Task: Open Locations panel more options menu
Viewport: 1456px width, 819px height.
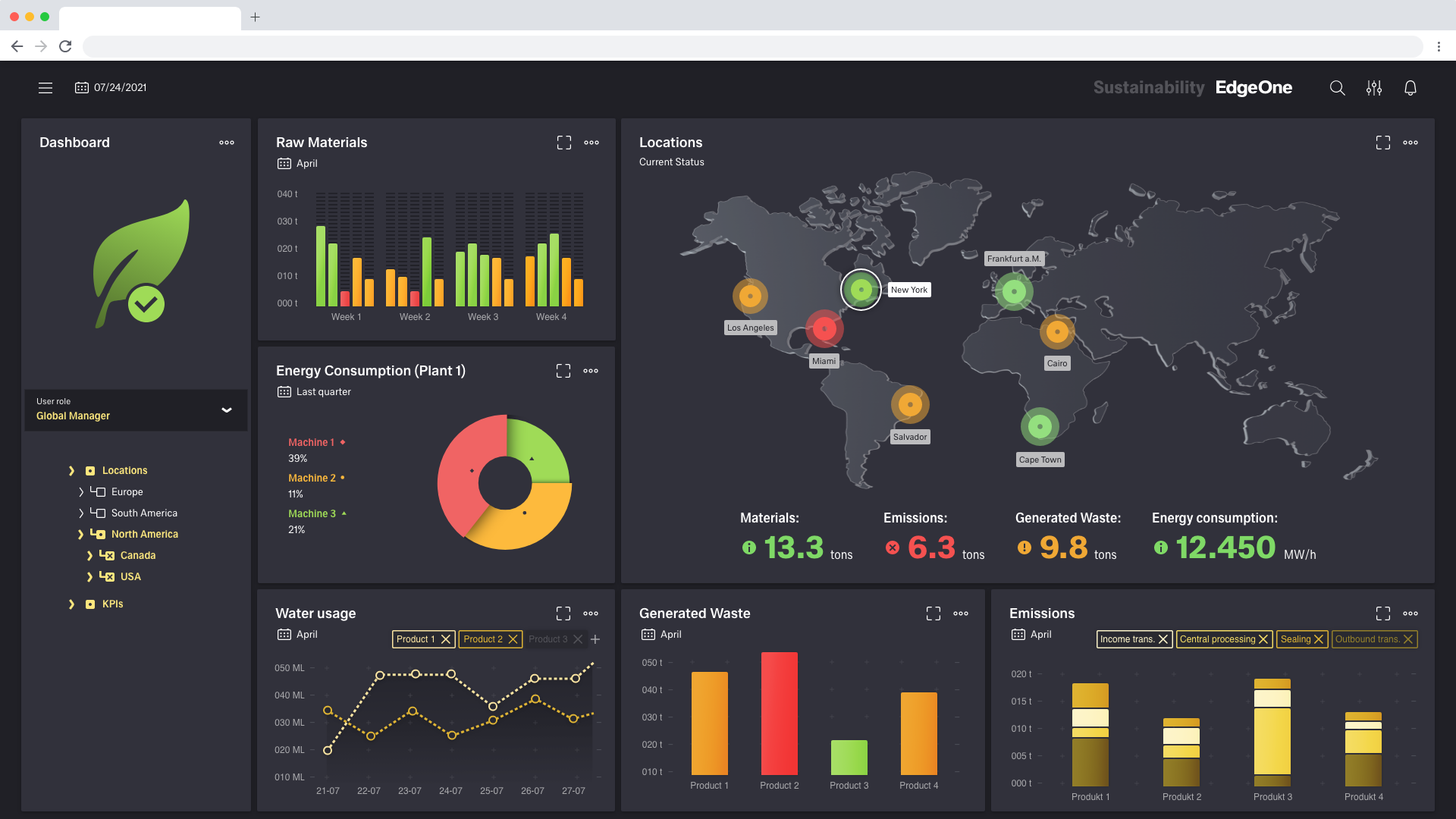Action: point(1410,143)
